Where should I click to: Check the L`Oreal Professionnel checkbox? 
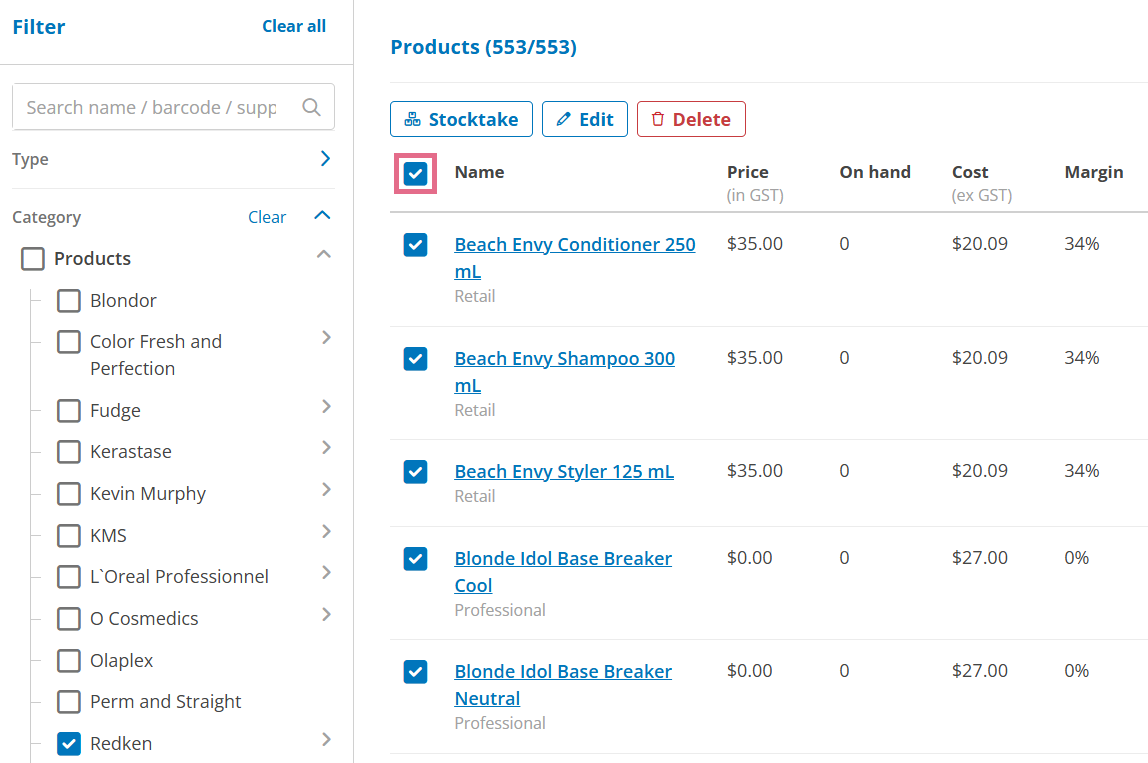pos(69,576)
